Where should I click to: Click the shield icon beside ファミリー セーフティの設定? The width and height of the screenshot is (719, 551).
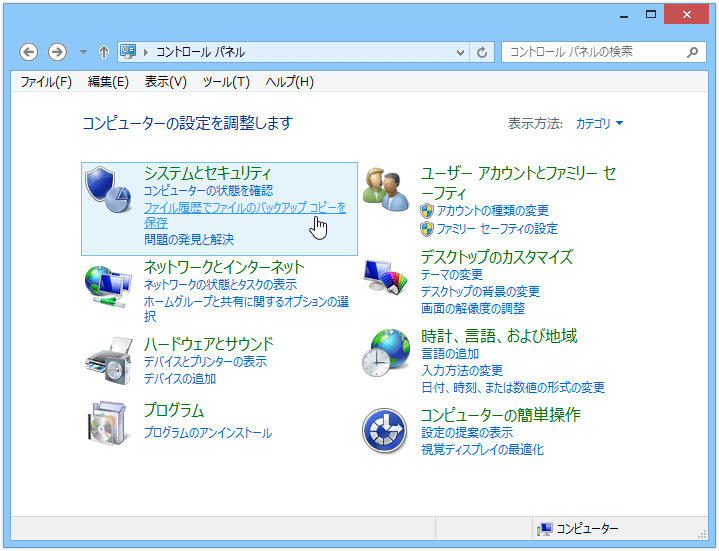[x=427, y=229]
